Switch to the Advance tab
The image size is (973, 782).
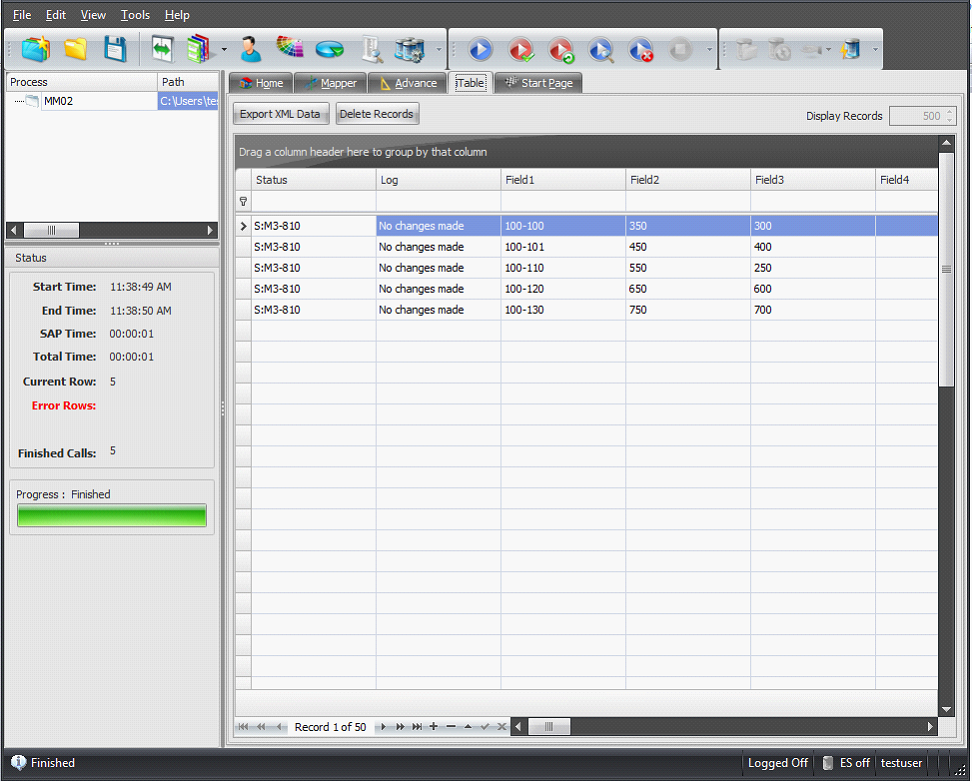click(408, 83)
